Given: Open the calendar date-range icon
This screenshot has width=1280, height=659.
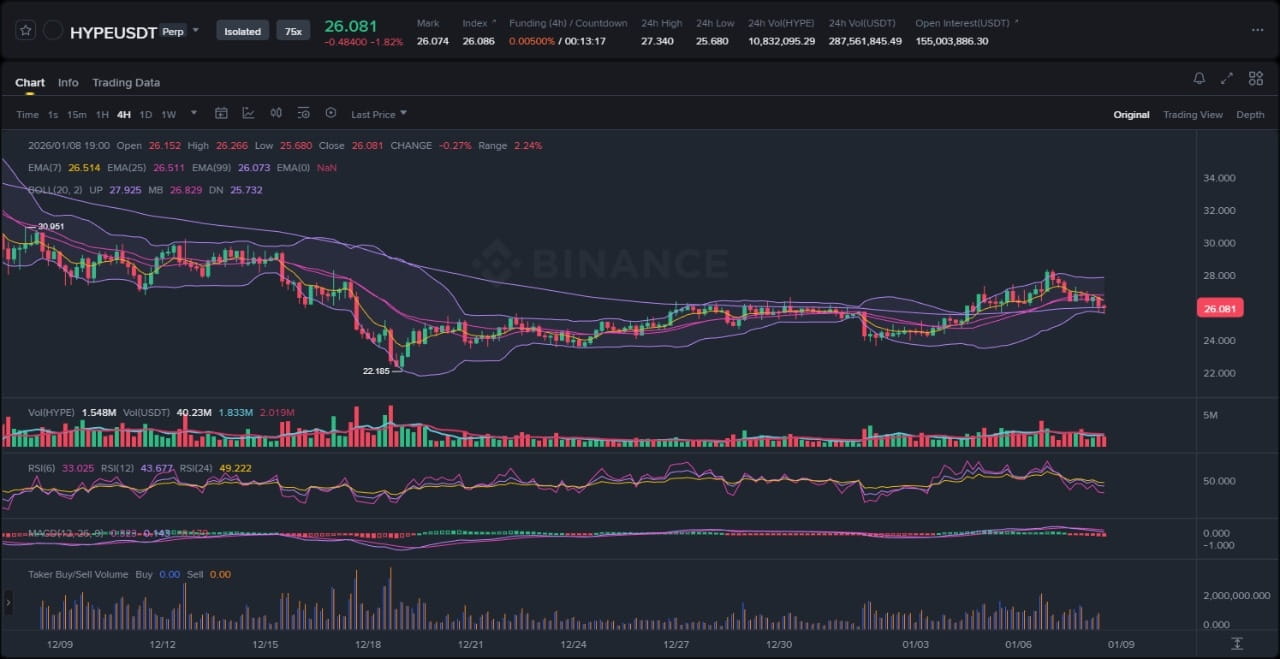Looking at the screenshot, I should 221,113.
